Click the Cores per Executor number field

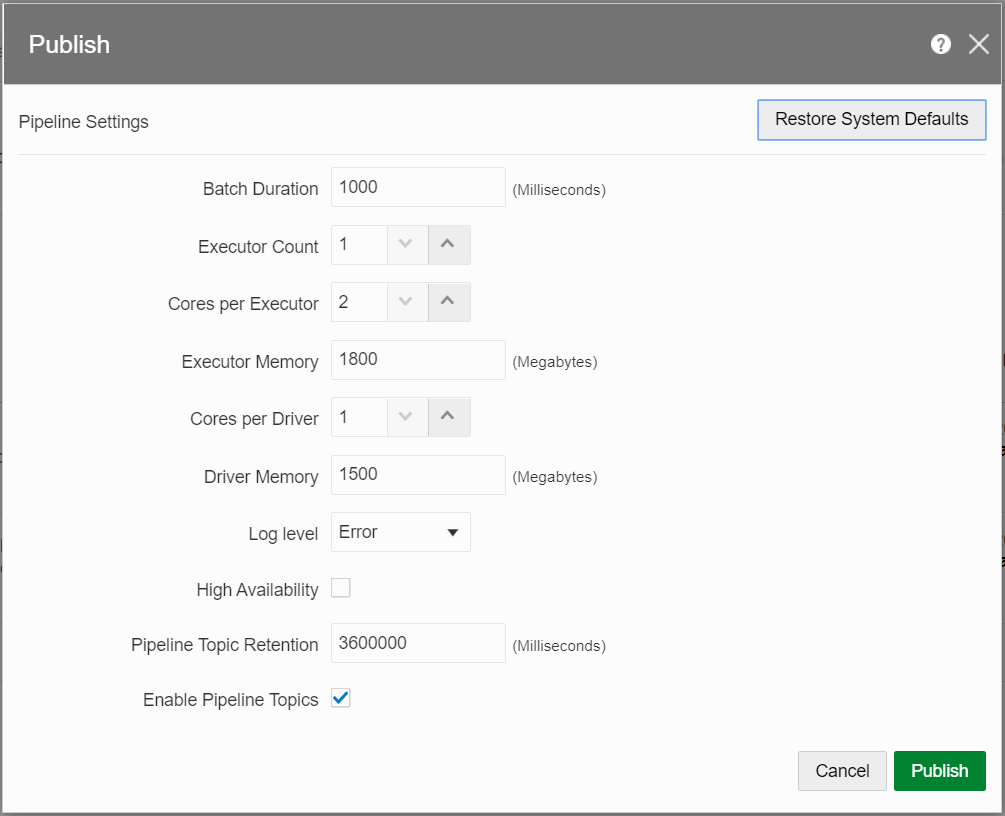click(x=359, y=301)
